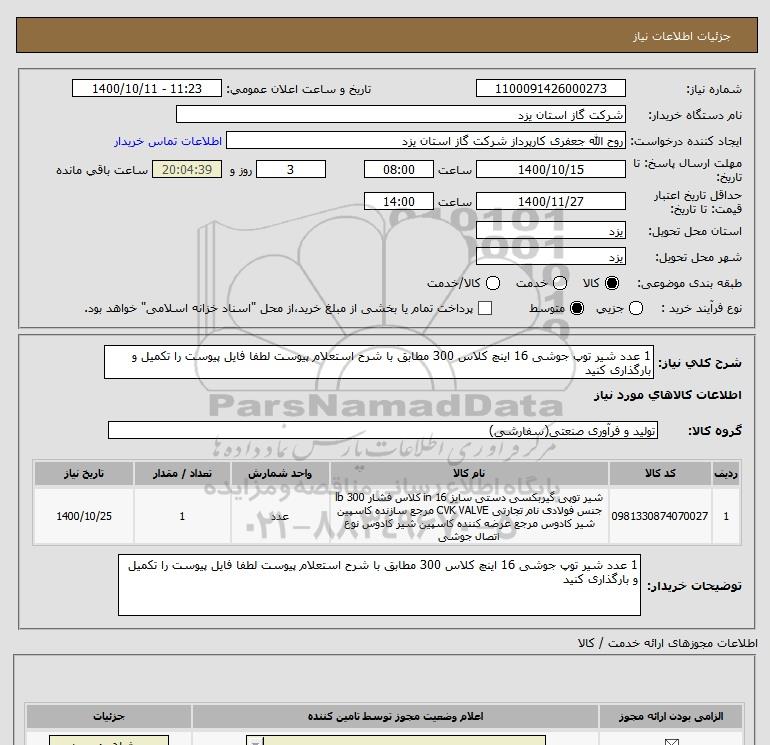Click the توضیحات خریدار text area
The image size is (770, 745).
point(379,585)
